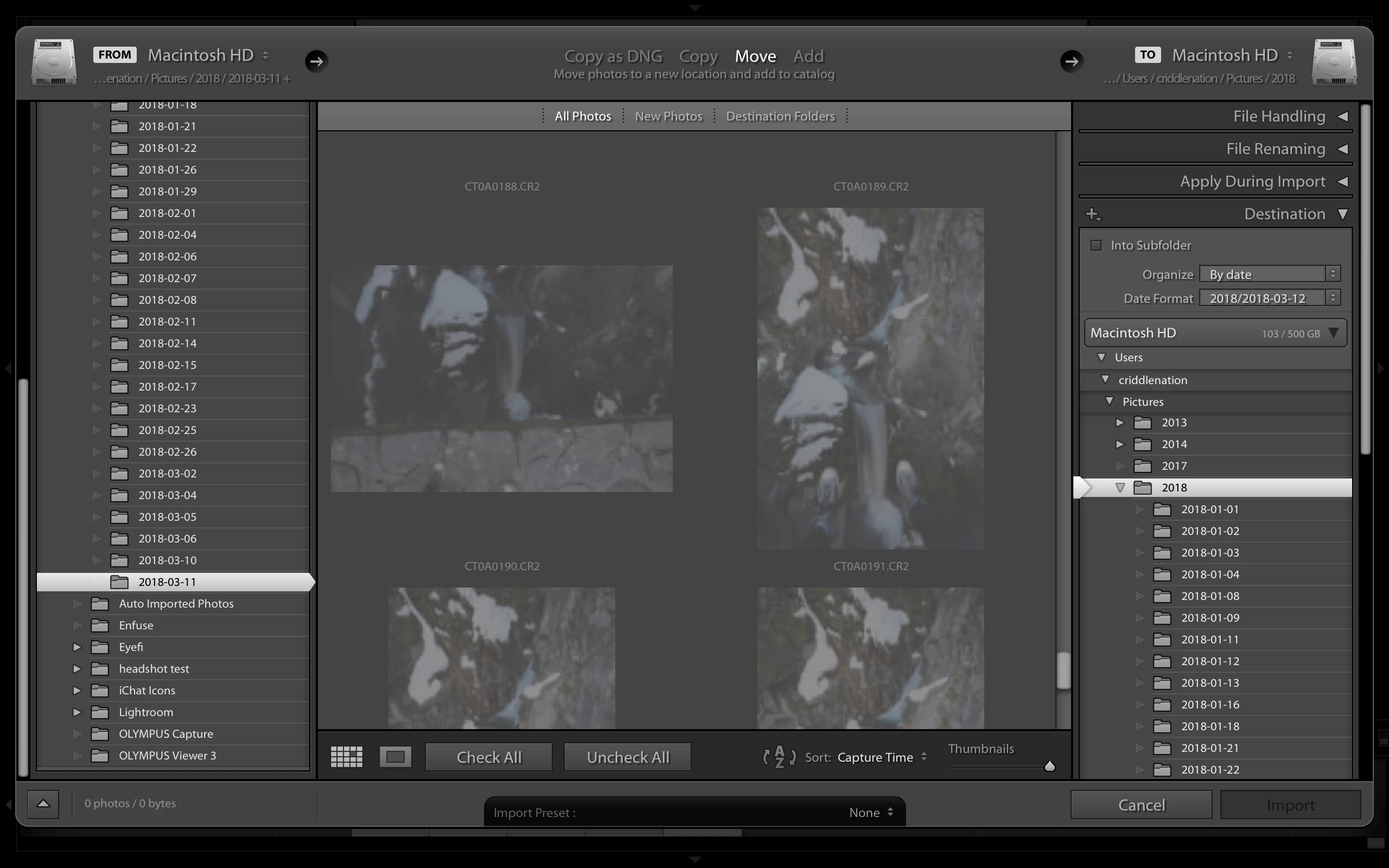Click the Uncheck All button
The image size is (1389, 868).
[627, 757]
